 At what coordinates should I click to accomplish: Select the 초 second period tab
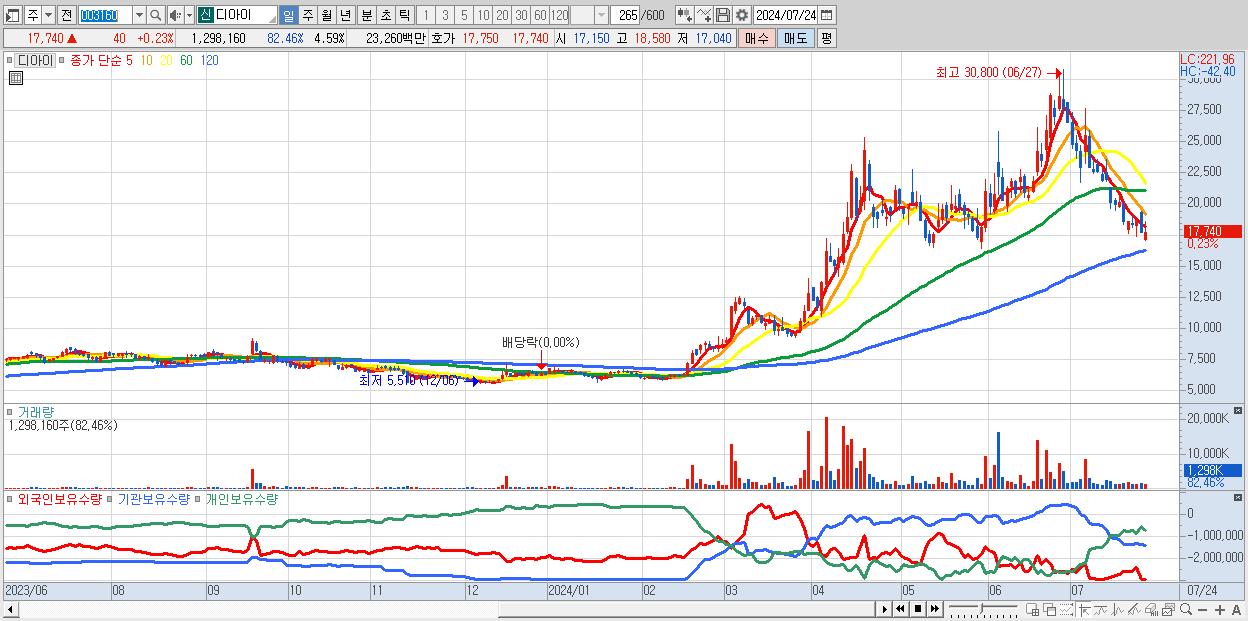point(385,15)
